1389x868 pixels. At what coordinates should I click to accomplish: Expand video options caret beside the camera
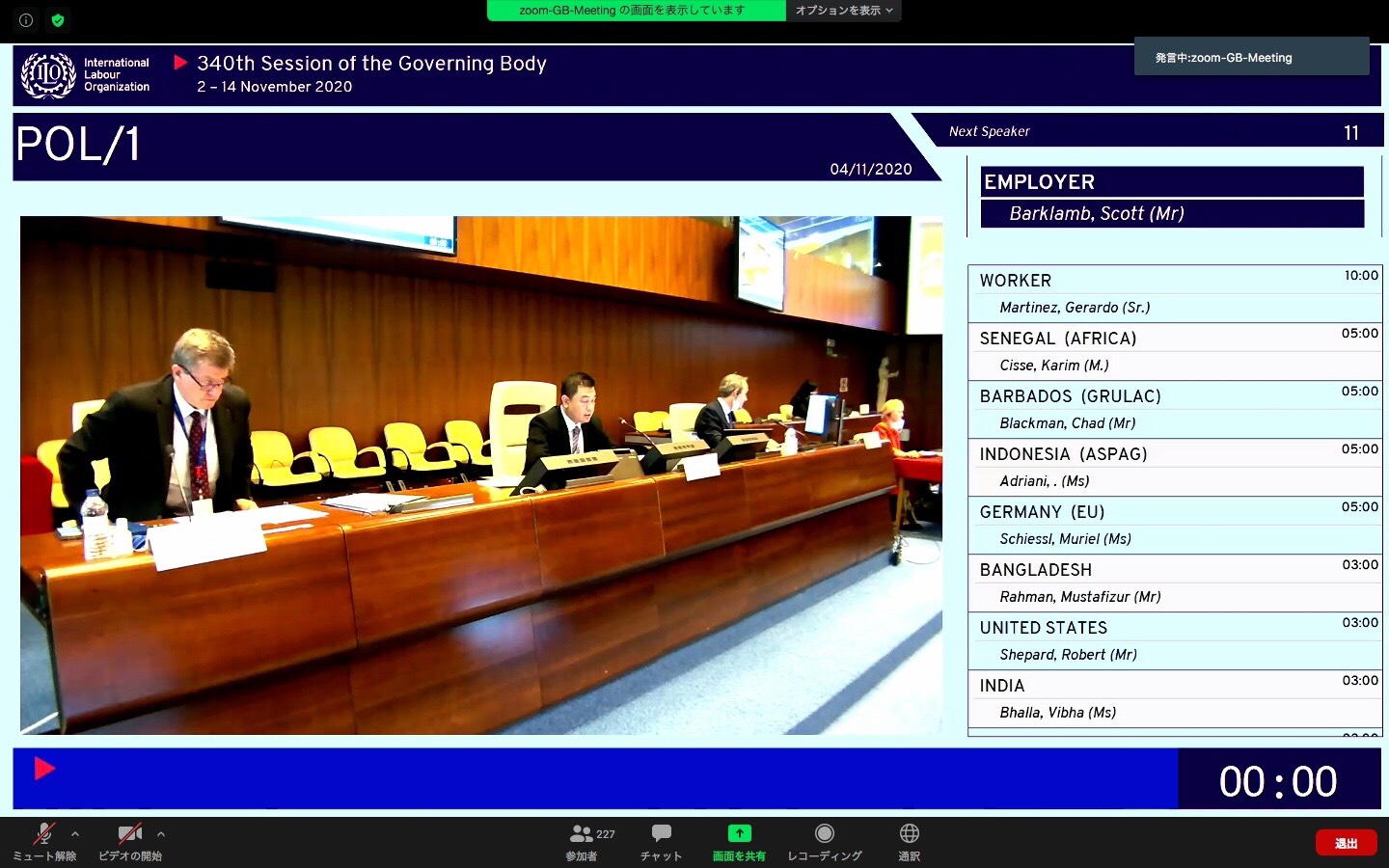click(x=161, y=834)
